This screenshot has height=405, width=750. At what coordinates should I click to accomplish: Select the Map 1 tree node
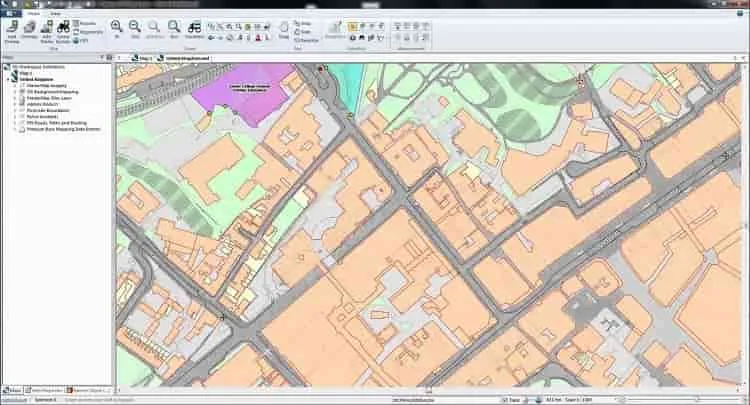[26, 73]
